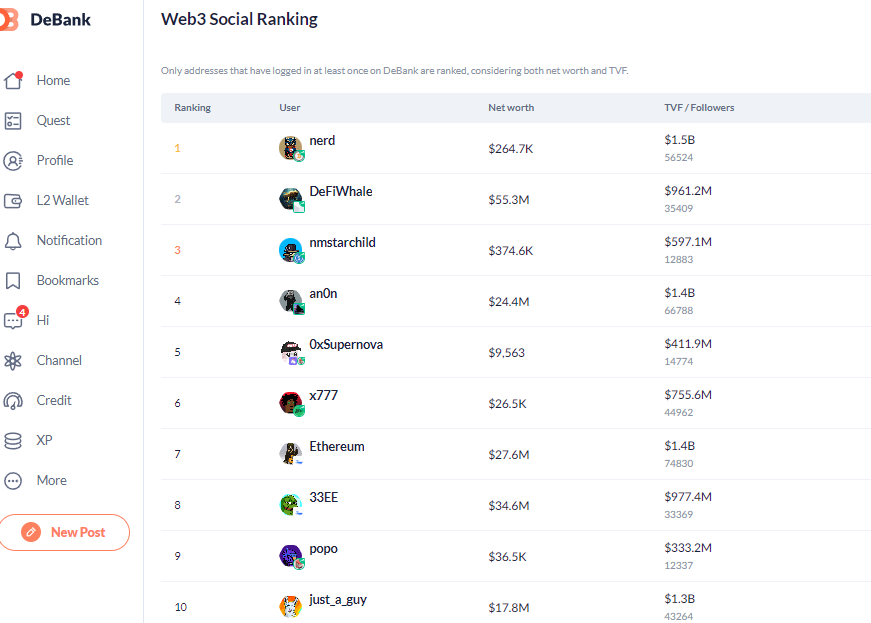Open the Hi messages icon with badge

[14, 319]
